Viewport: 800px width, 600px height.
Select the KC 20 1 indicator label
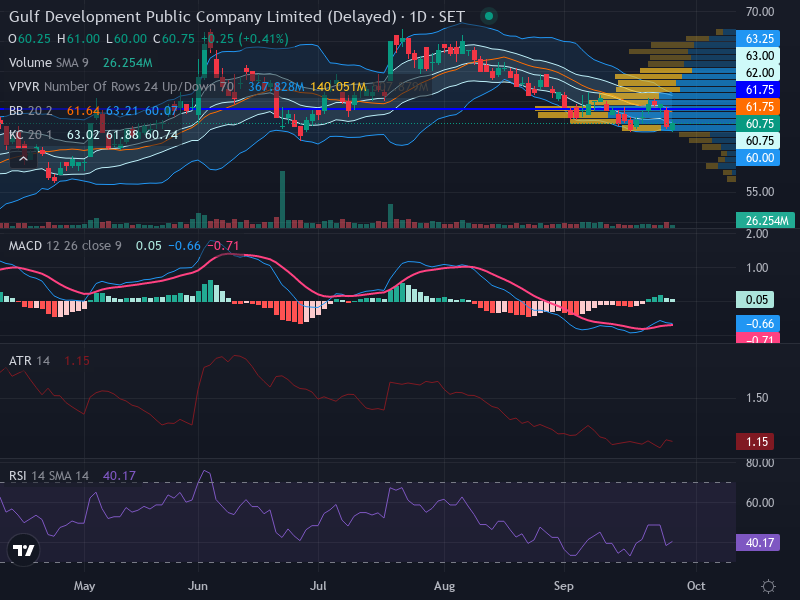pyautogui.click(x=30, y=135)
